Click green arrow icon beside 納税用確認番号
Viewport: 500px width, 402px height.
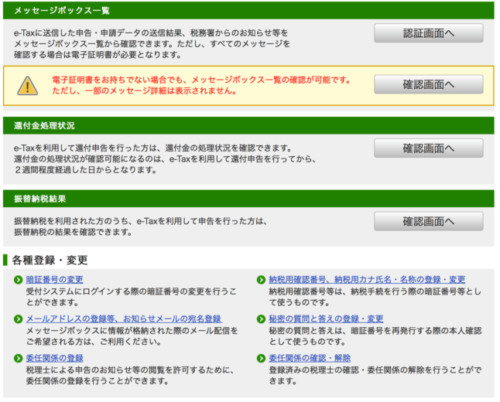(x=261, y=280)
